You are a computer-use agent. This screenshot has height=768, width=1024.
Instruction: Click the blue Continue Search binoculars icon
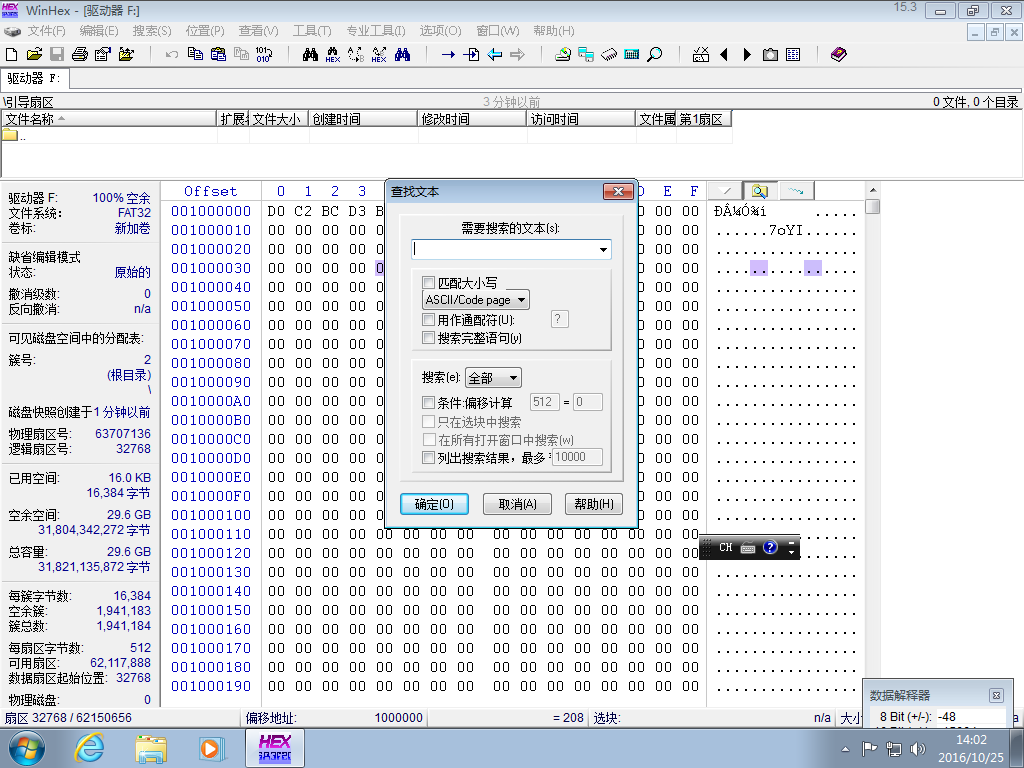(x=402, y=54)
